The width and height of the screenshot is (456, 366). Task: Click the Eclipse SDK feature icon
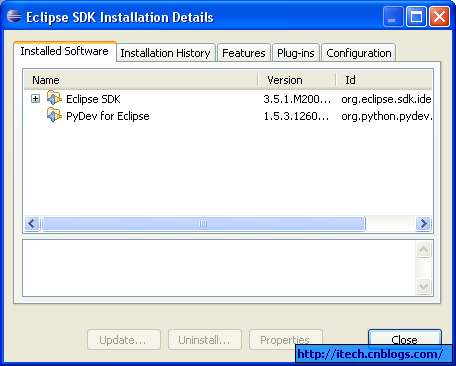click(54, 98)
